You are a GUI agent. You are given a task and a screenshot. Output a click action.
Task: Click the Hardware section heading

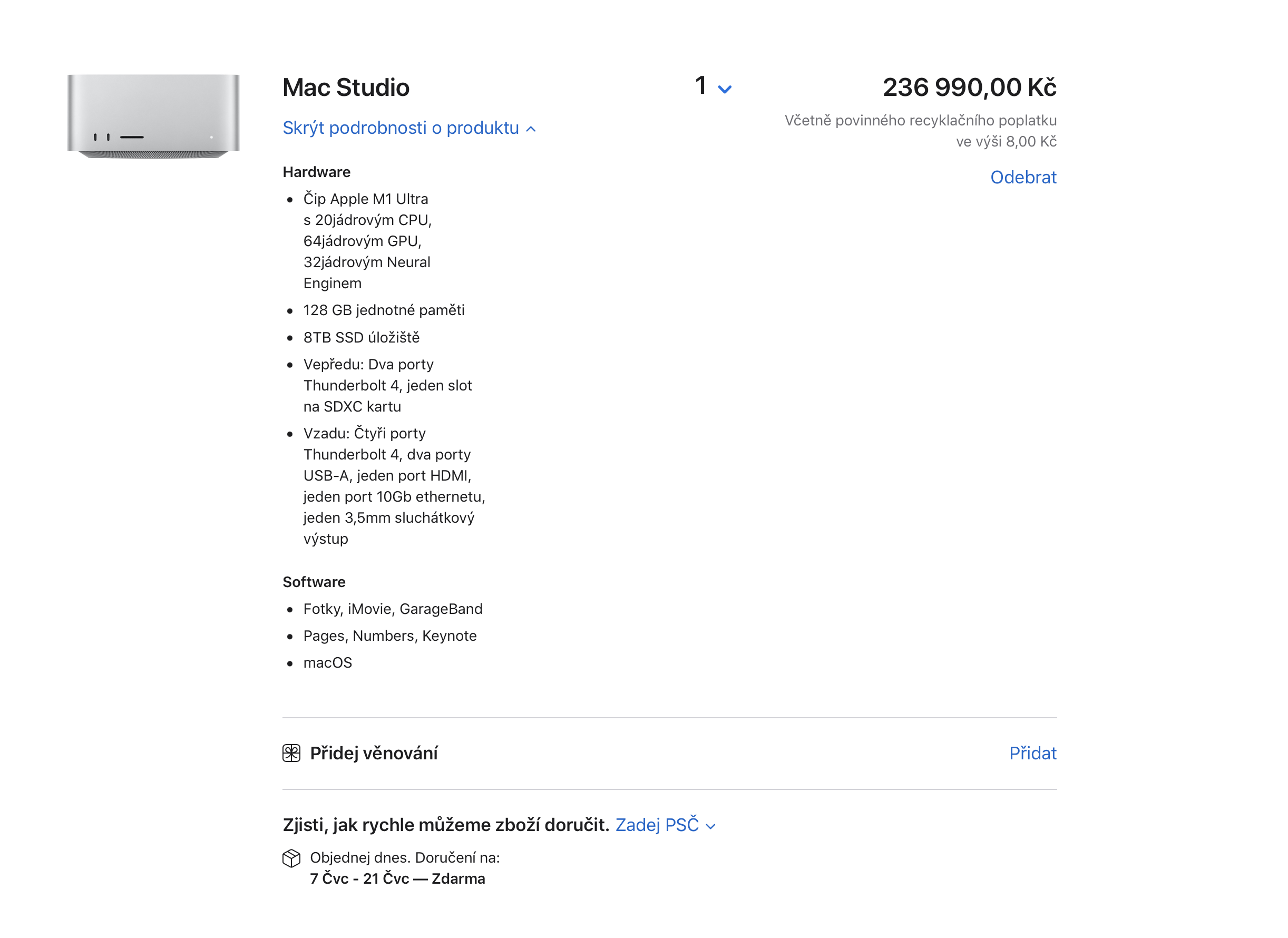click(316, 171)
